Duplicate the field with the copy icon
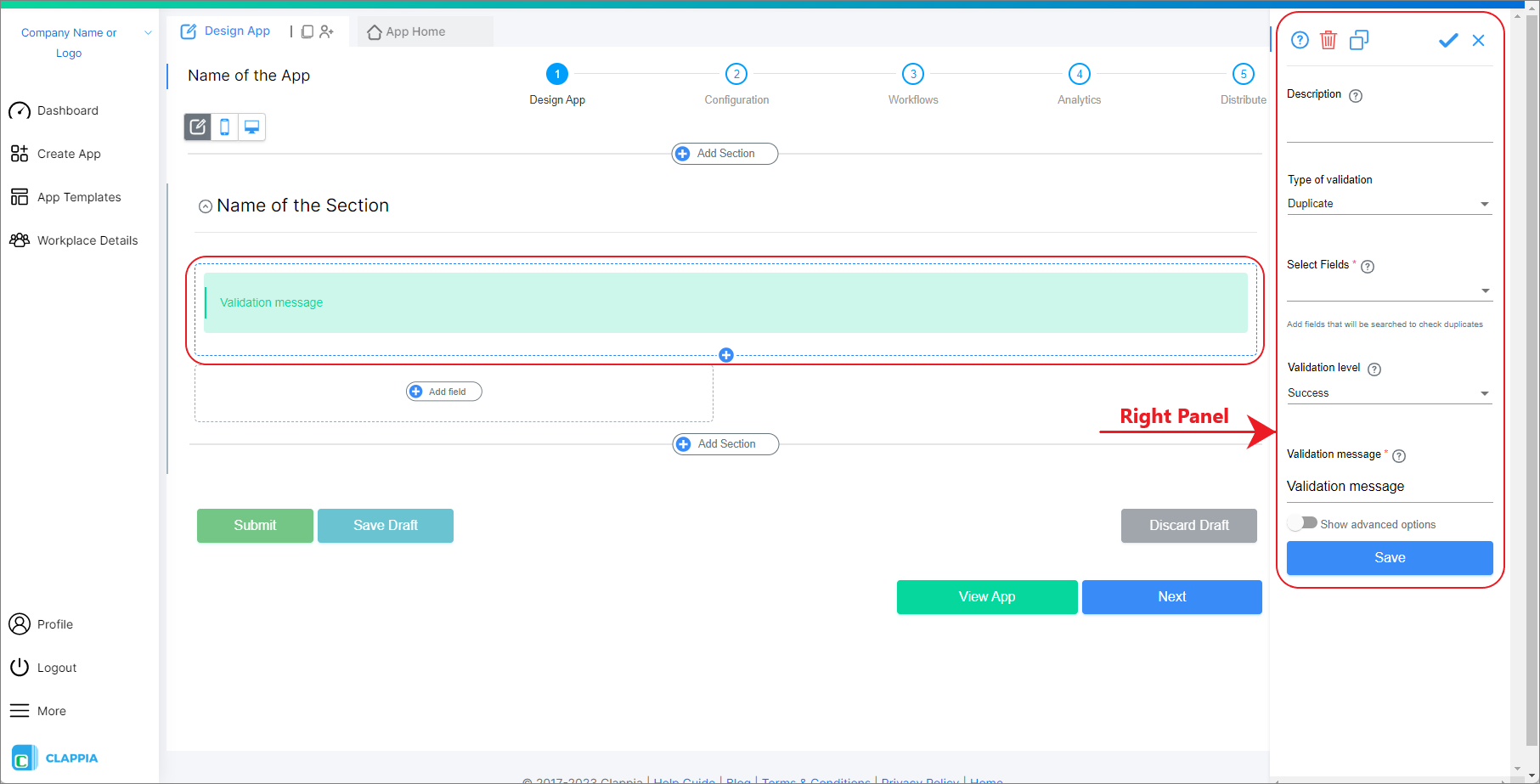 click(1359, 40)
